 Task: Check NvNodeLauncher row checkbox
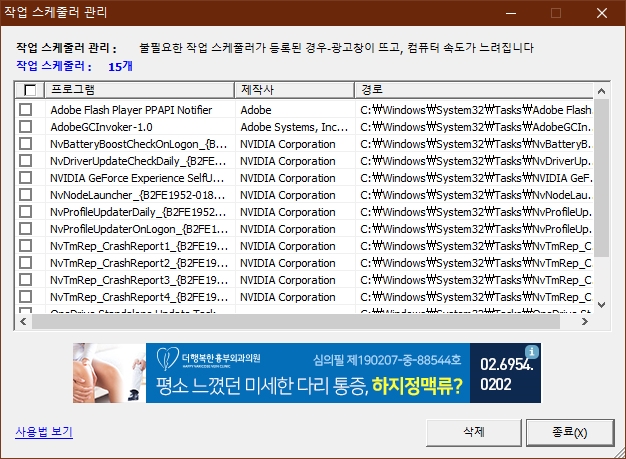[26, 195]
